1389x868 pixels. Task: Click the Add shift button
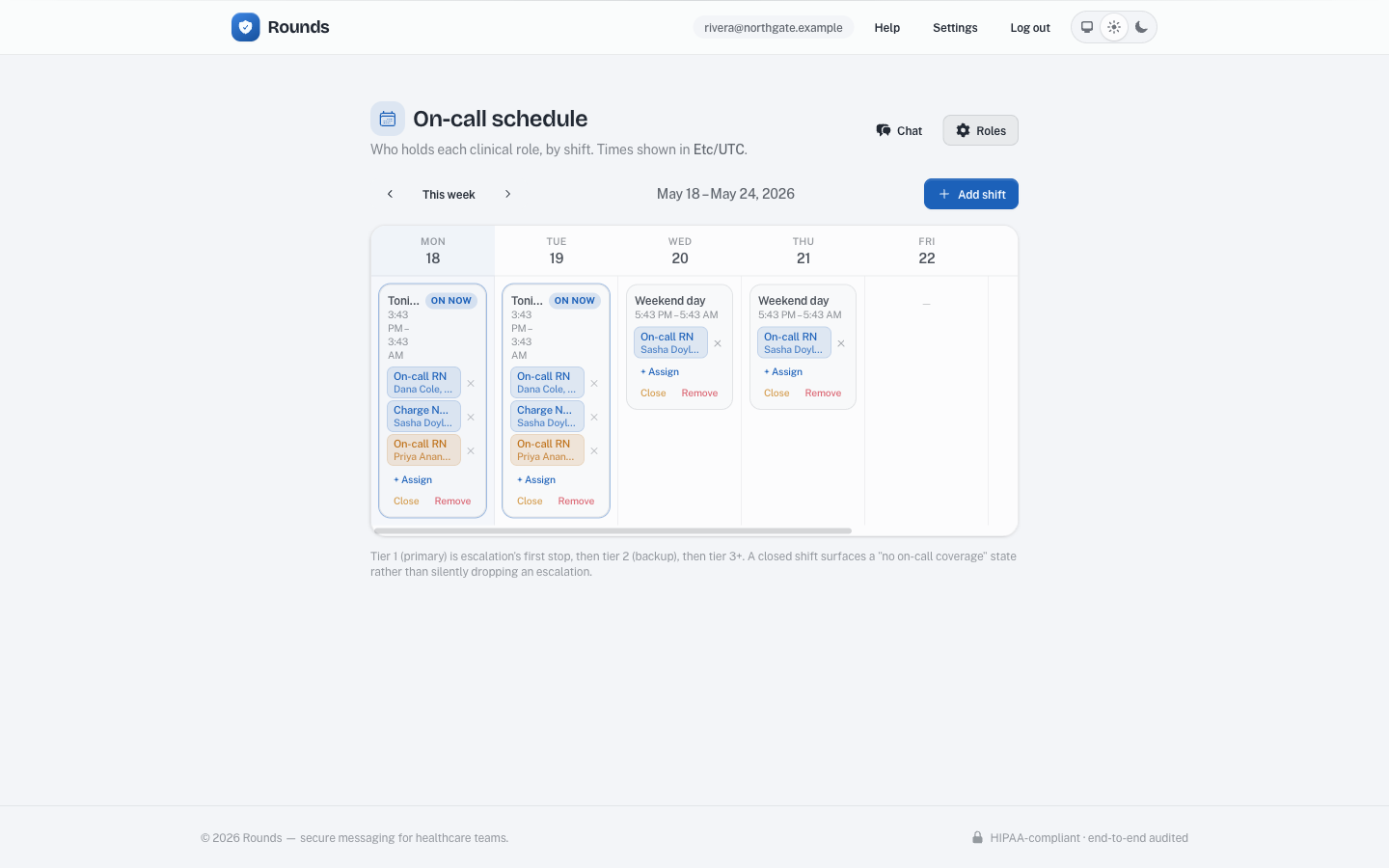pyautogui.click(x=971, y=194)
